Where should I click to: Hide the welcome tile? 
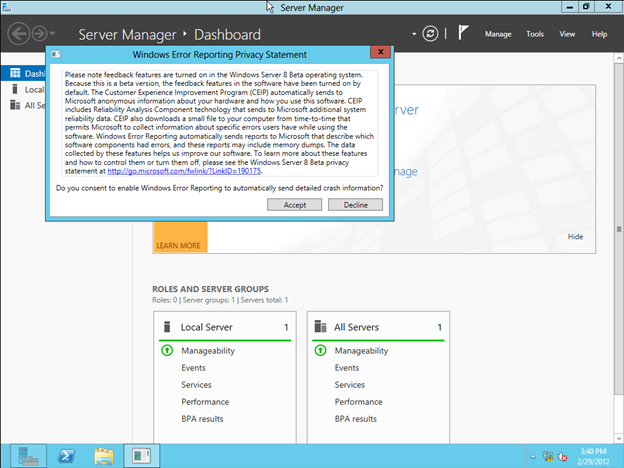575,237
